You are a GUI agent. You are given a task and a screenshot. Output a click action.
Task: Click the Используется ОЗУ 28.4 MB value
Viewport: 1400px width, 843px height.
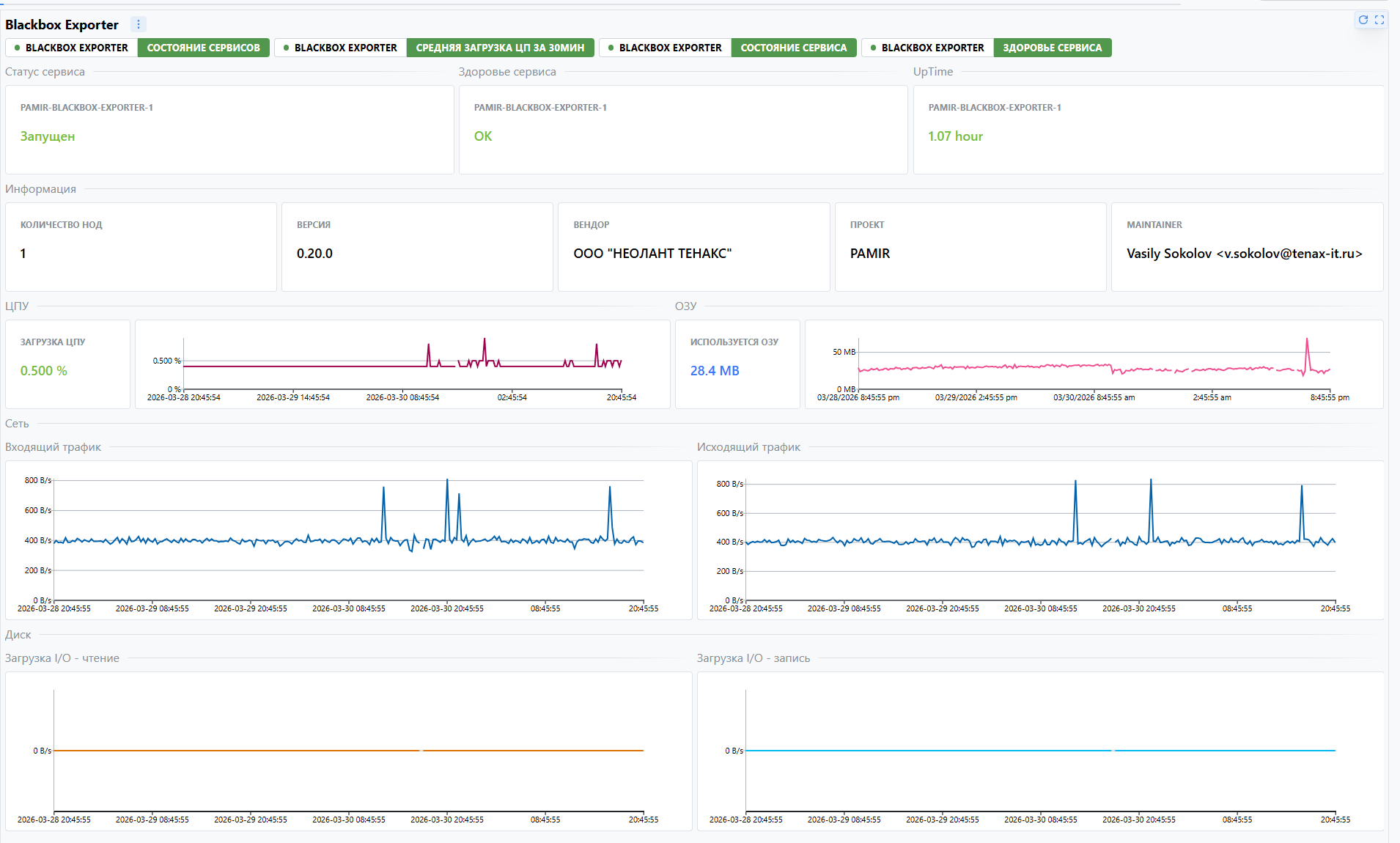click(715, 371)
